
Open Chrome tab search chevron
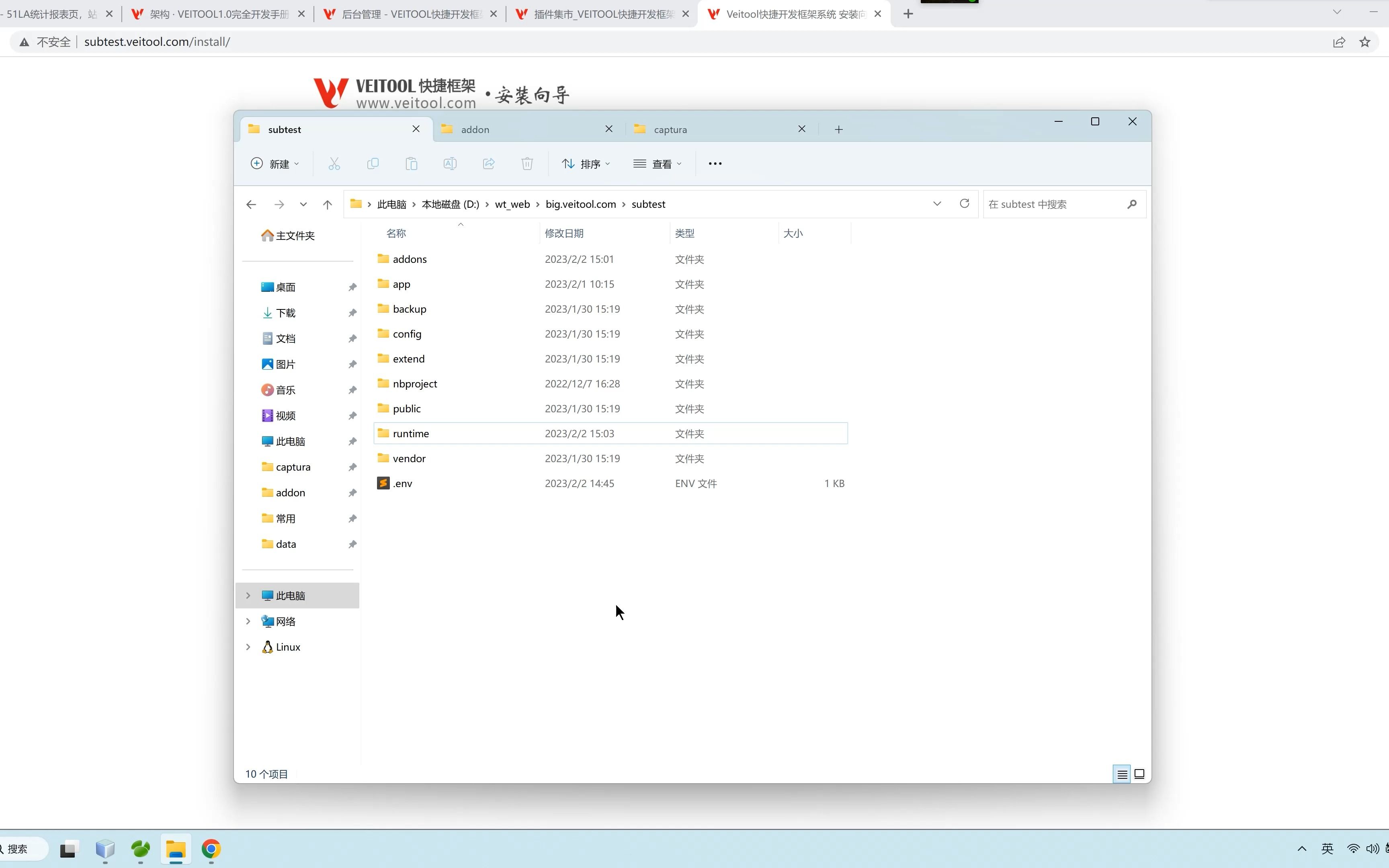pos(1337,12)
